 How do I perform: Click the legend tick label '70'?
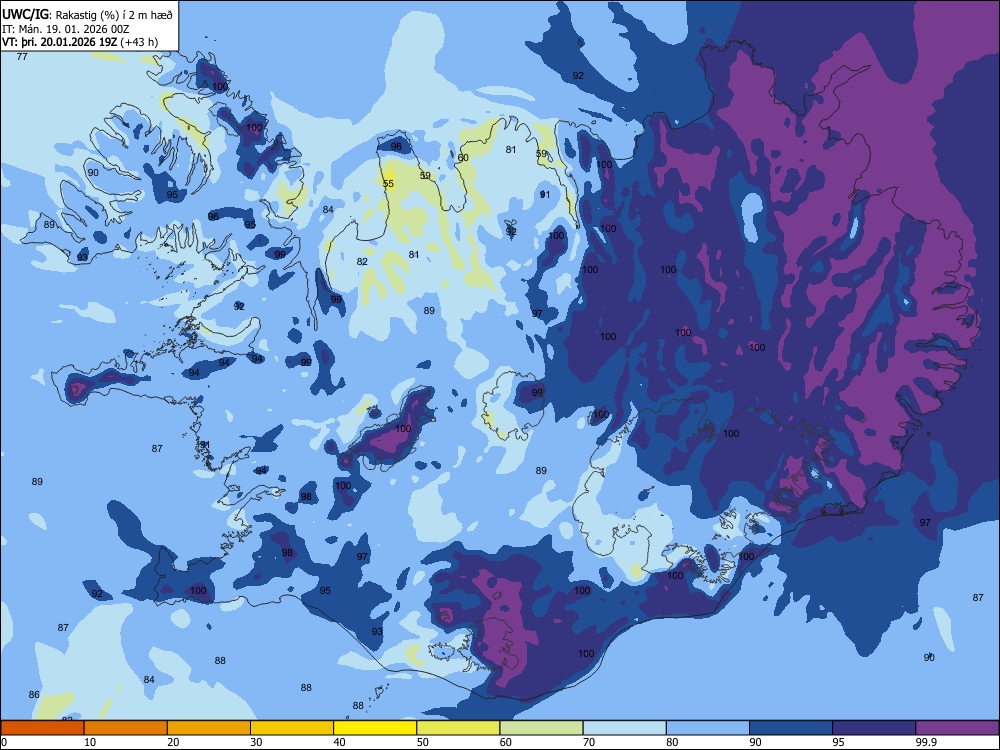pos(589,742)
